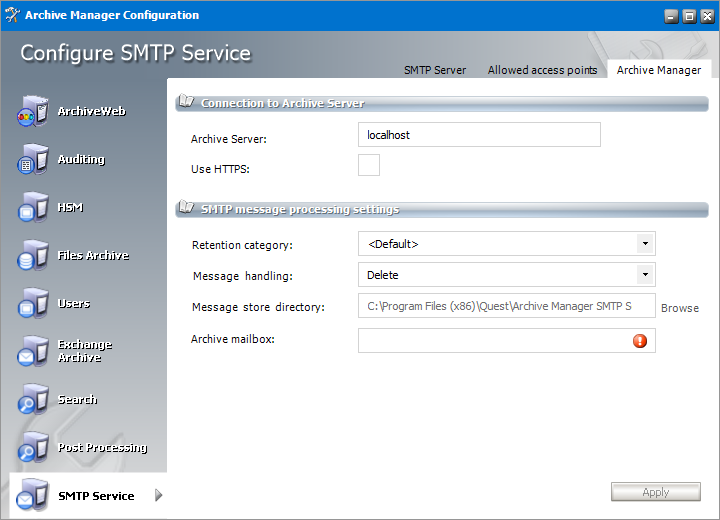Viewport: 720px width, 520px height.
Task: Select the Auditing sidebar icon
Action: tap(33, 160)
